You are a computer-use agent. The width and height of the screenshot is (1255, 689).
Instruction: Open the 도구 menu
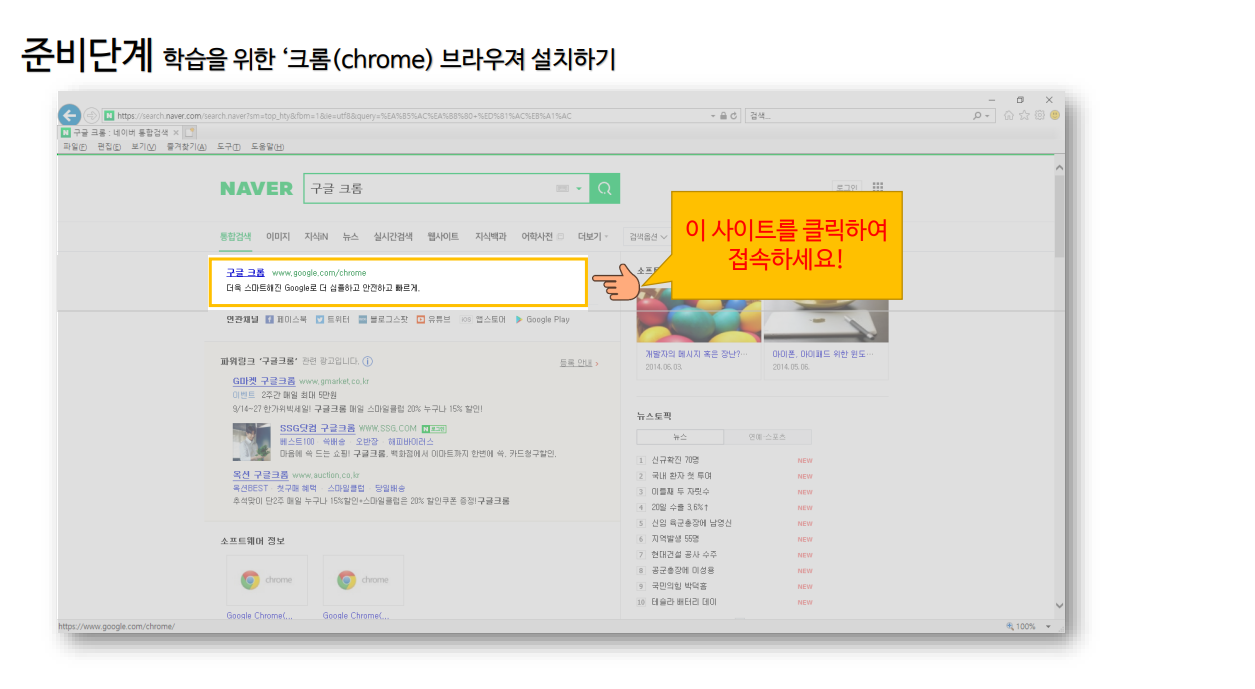tap(229, 147)
